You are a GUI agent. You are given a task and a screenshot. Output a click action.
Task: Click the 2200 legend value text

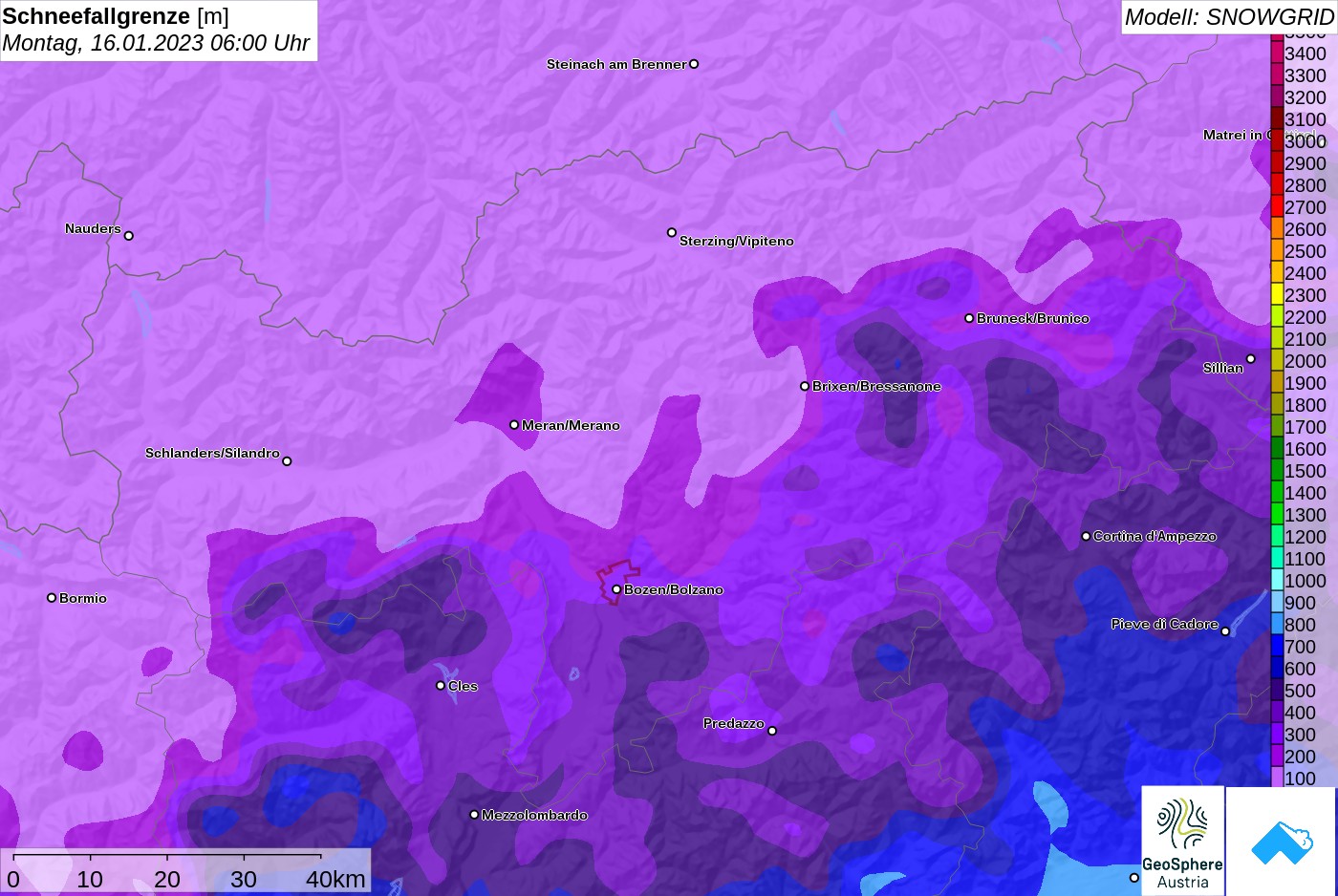tap(1306, 317)
